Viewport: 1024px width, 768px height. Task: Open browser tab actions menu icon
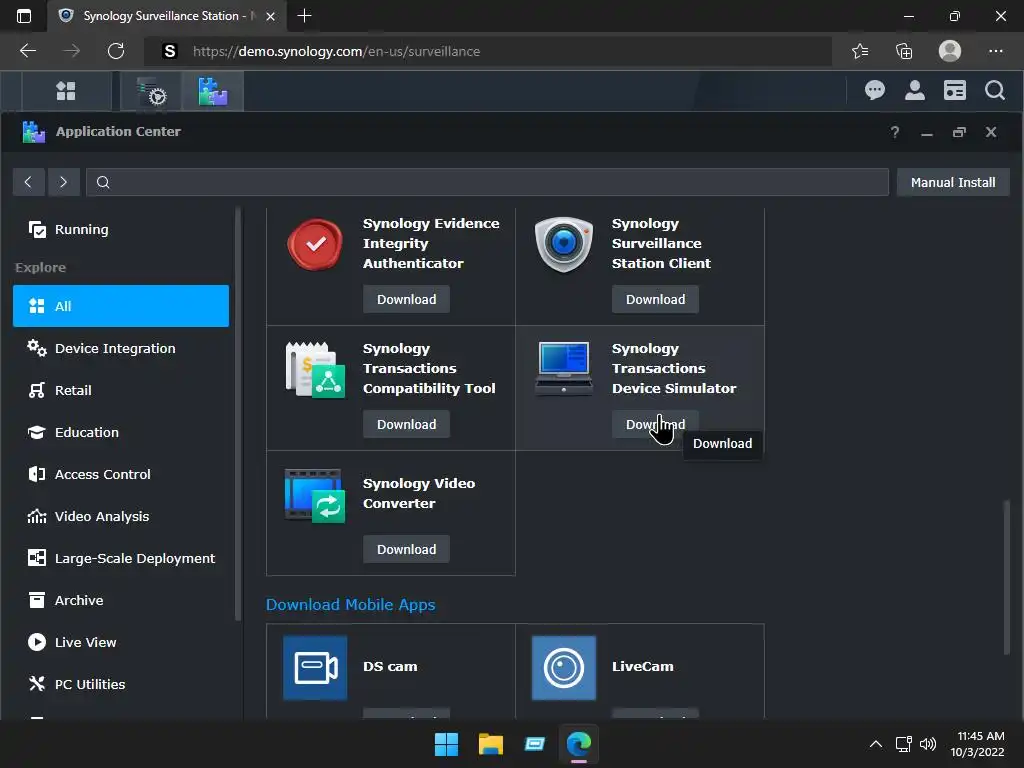point(24,16)
